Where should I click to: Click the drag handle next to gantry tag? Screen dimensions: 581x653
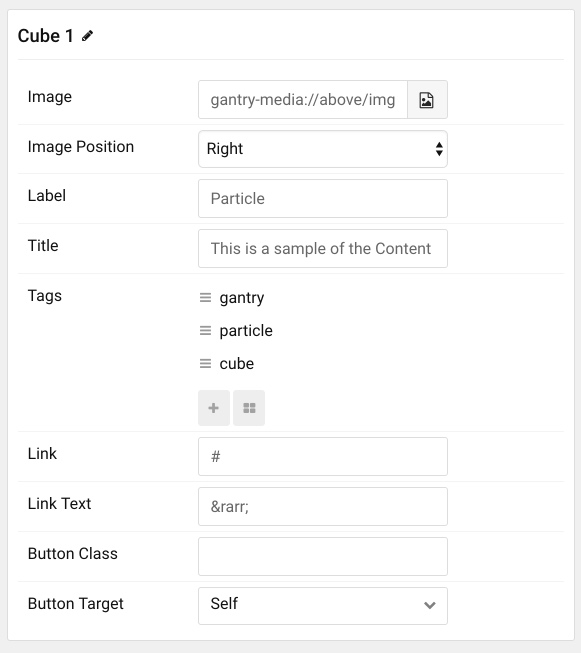coord(205,298)
